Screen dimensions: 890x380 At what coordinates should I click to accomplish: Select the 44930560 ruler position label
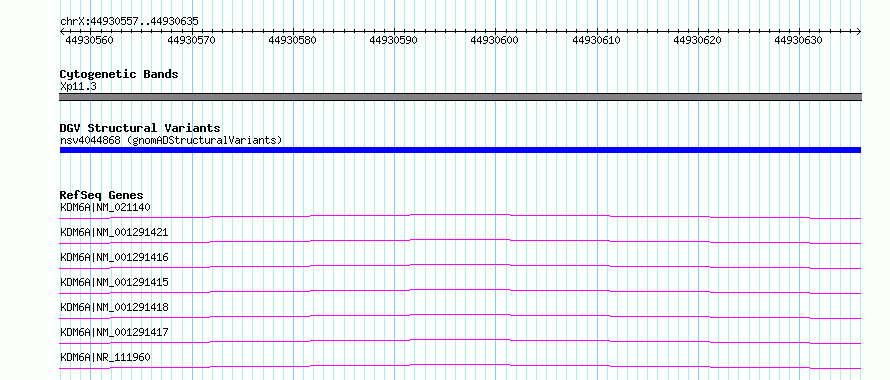point(89,40)
